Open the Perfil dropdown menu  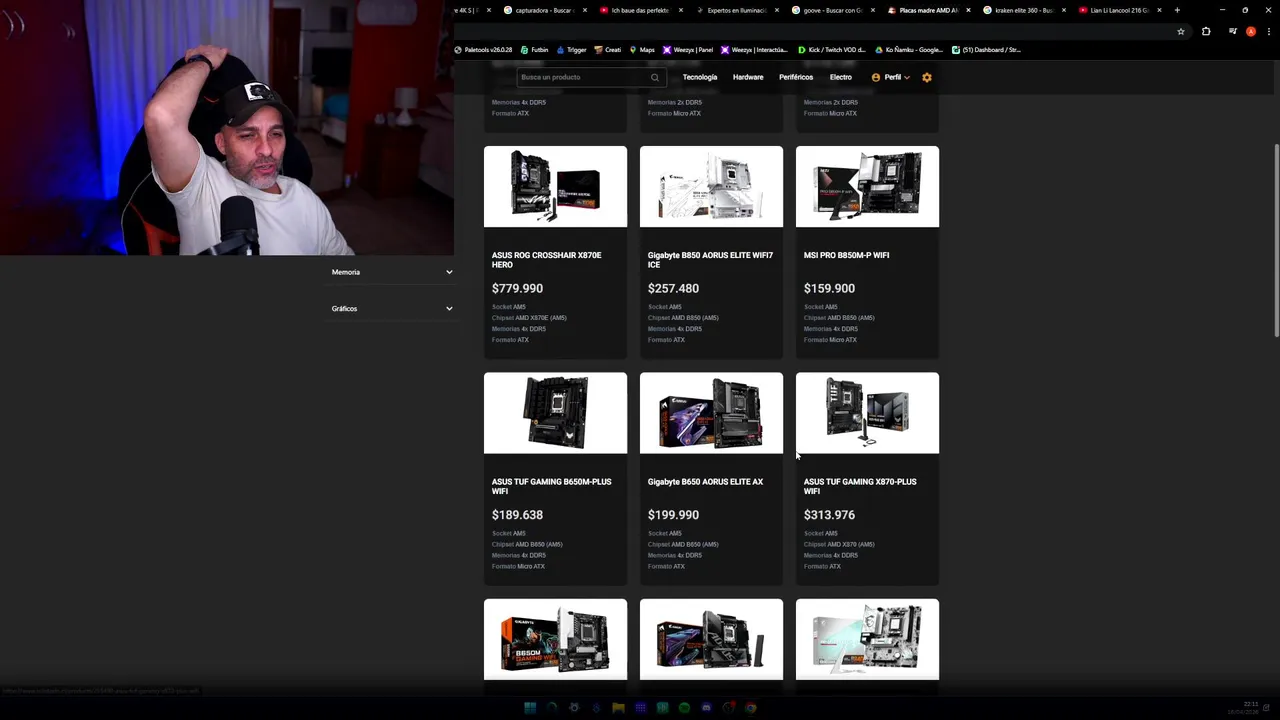pos(891,77)
